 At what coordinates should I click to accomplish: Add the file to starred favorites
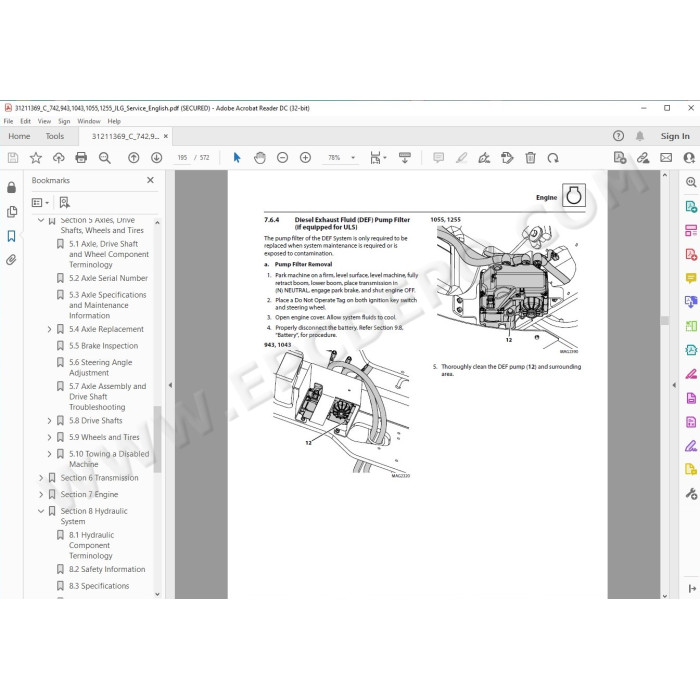(36, 158)
